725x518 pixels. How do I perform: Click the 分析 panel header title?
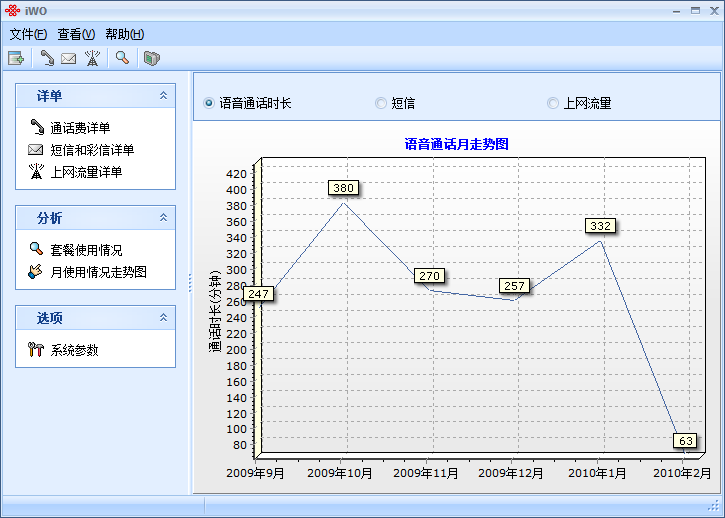click(x=49, y=218)
